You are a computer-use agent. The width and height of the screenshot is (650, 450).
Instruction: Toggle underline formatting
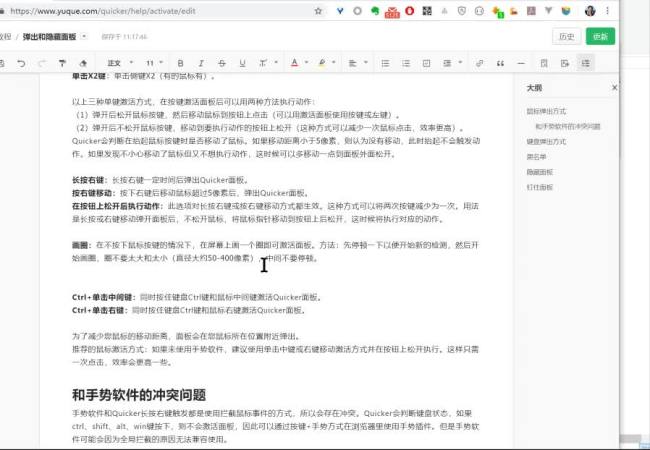243,63
